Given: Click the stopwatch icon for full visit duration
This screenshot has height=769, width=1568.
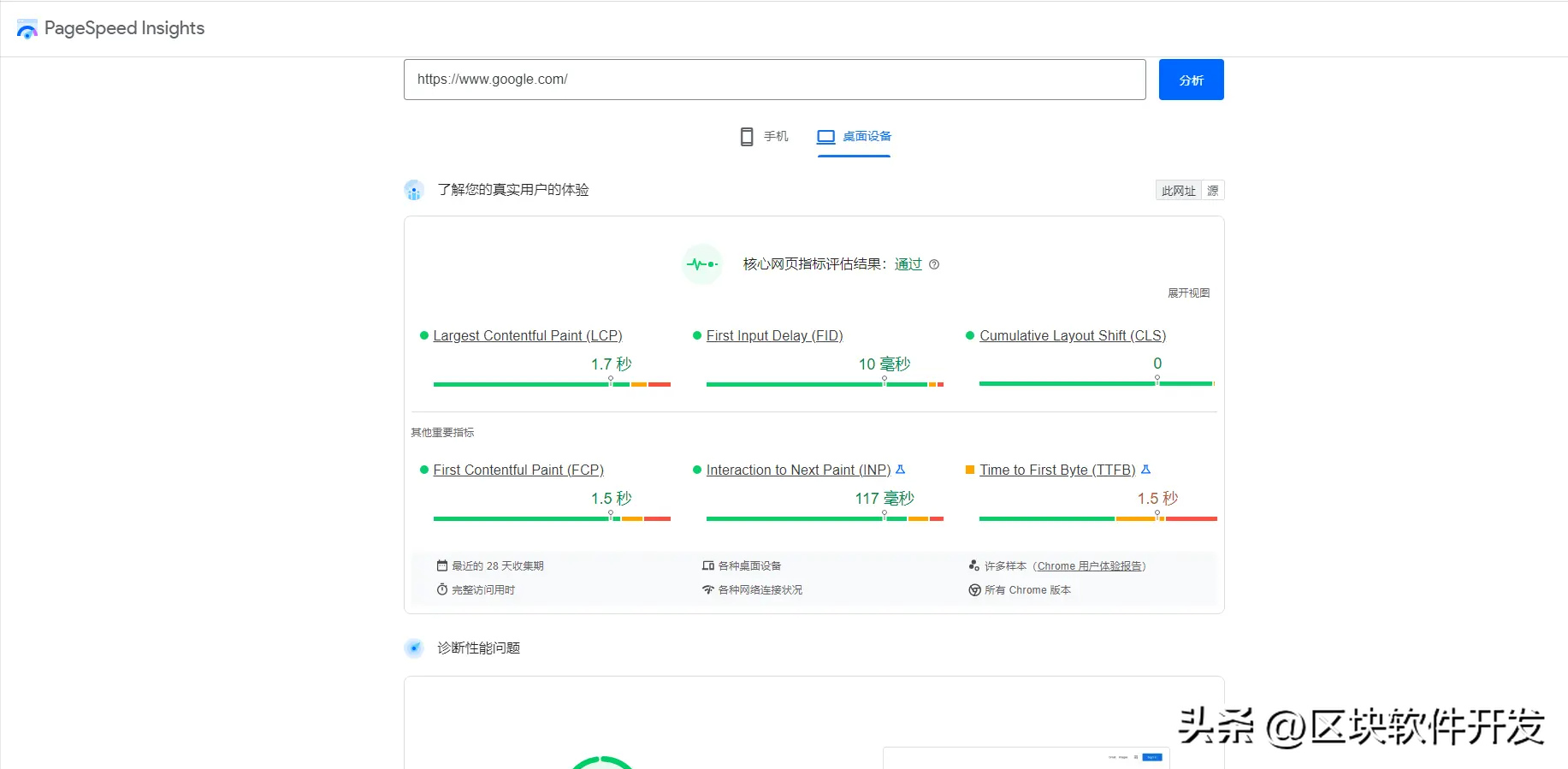Looking at the screenshot, I should point(442,589).
